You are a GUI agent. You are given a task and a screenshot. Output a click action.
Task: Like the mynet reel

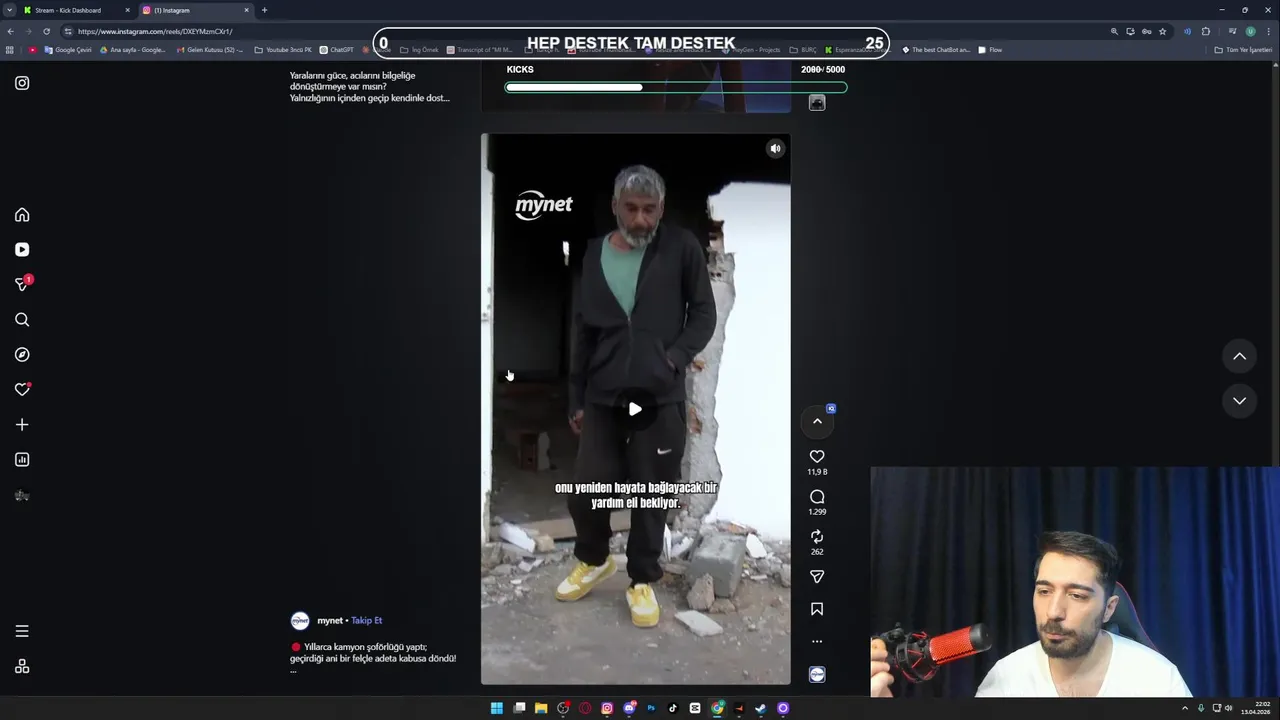pos(817,457)
